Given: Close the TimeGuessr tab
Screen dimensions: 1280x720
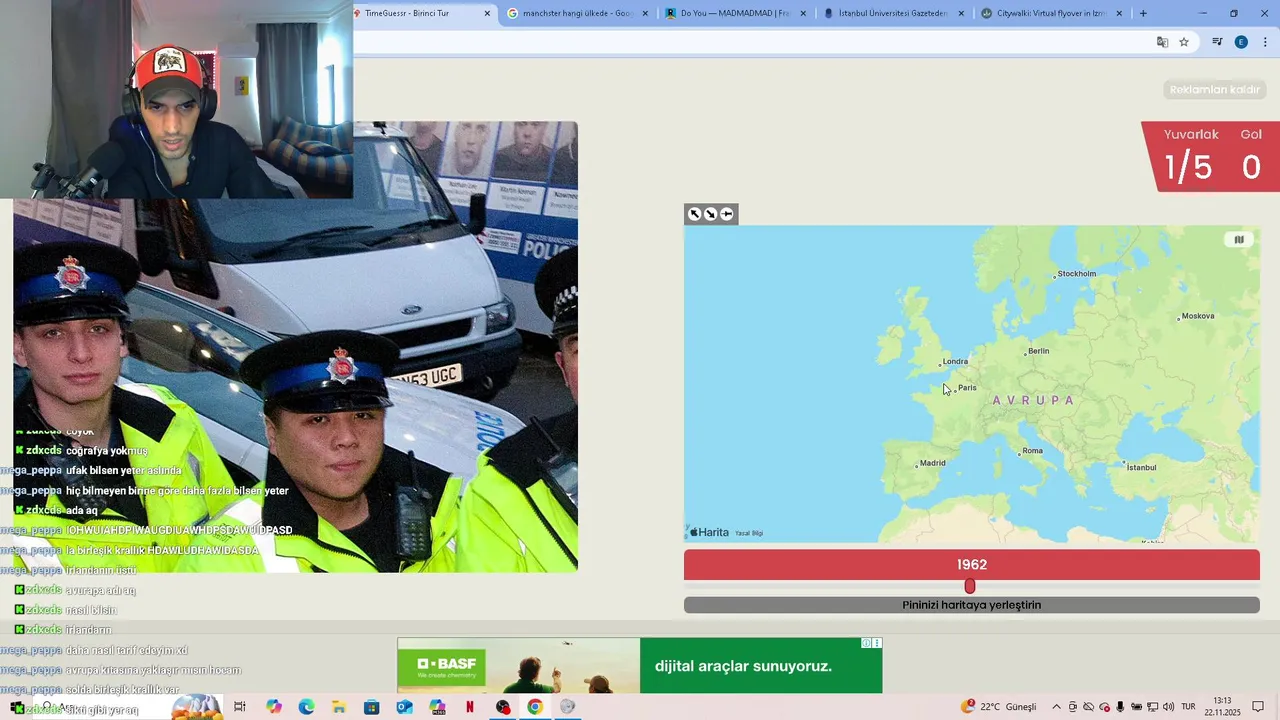Looking at the screenshot, I should pyautogui.click(x=488, y=14).
